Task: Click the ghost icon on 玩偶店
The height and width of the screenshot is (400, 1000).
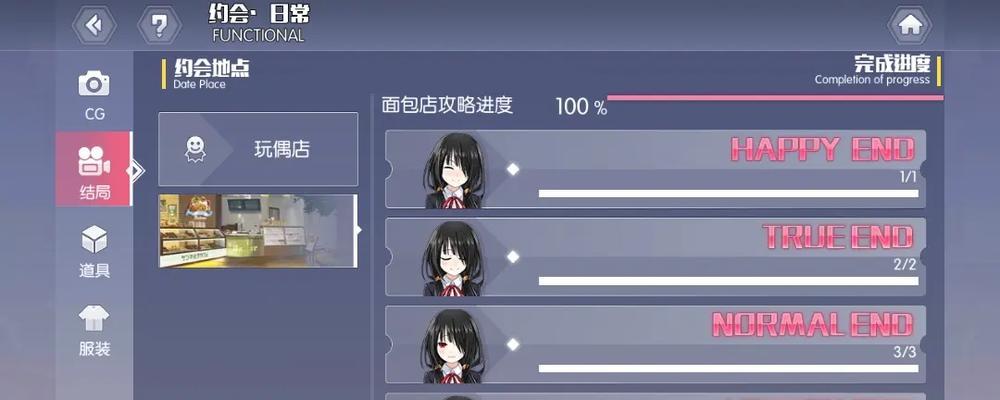Action: (x=195, y=149)
